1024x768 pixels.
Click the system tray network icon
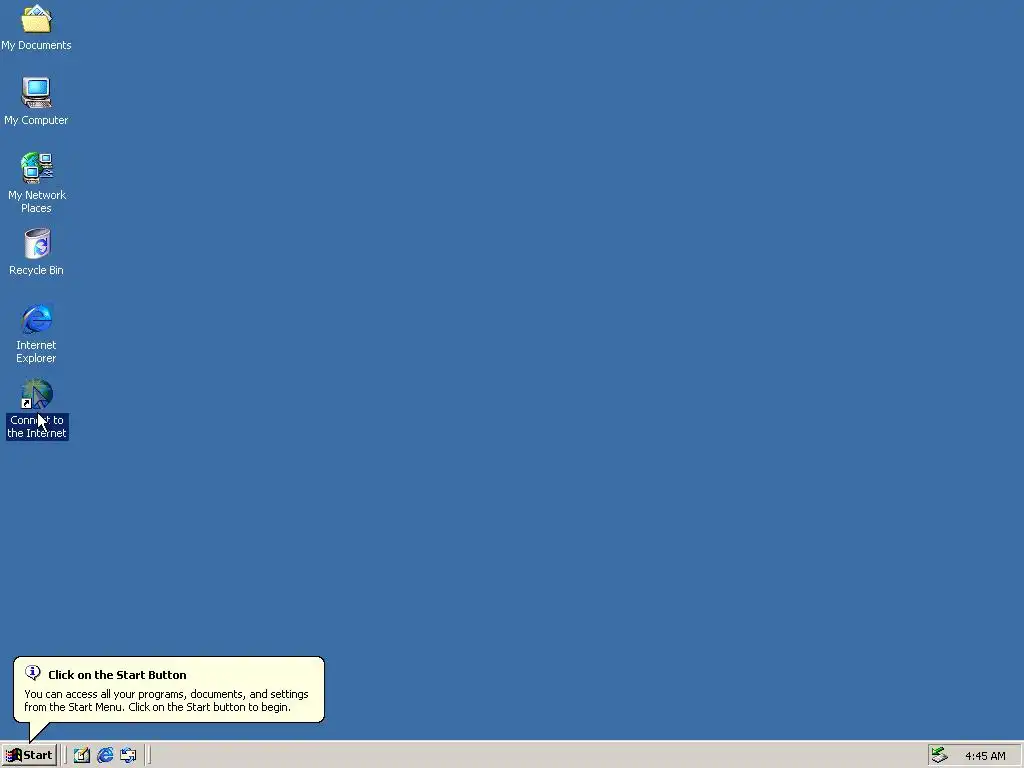coord(939,755)
